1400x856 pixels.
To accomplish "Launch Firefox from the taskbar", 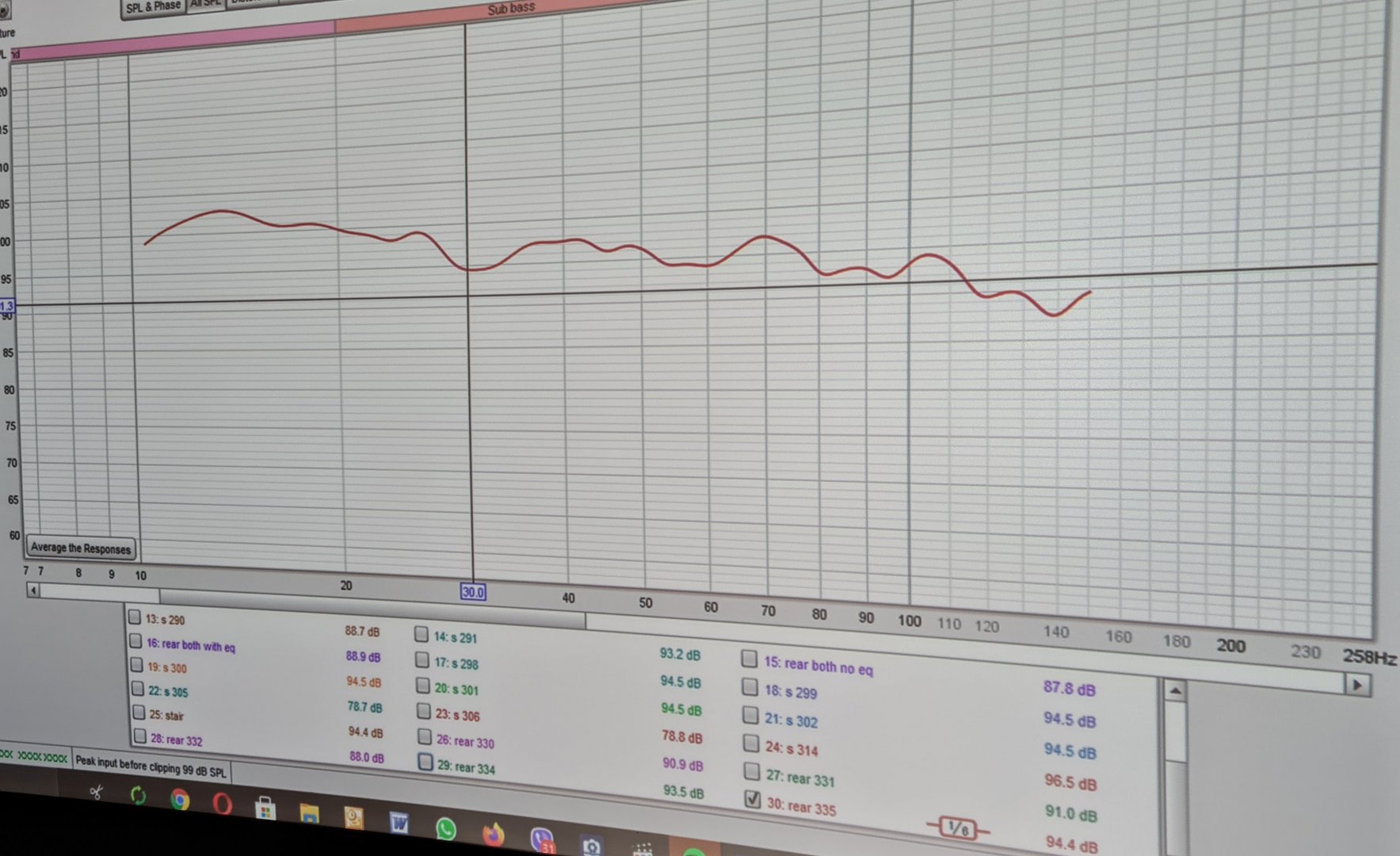I will pos(493,834).
